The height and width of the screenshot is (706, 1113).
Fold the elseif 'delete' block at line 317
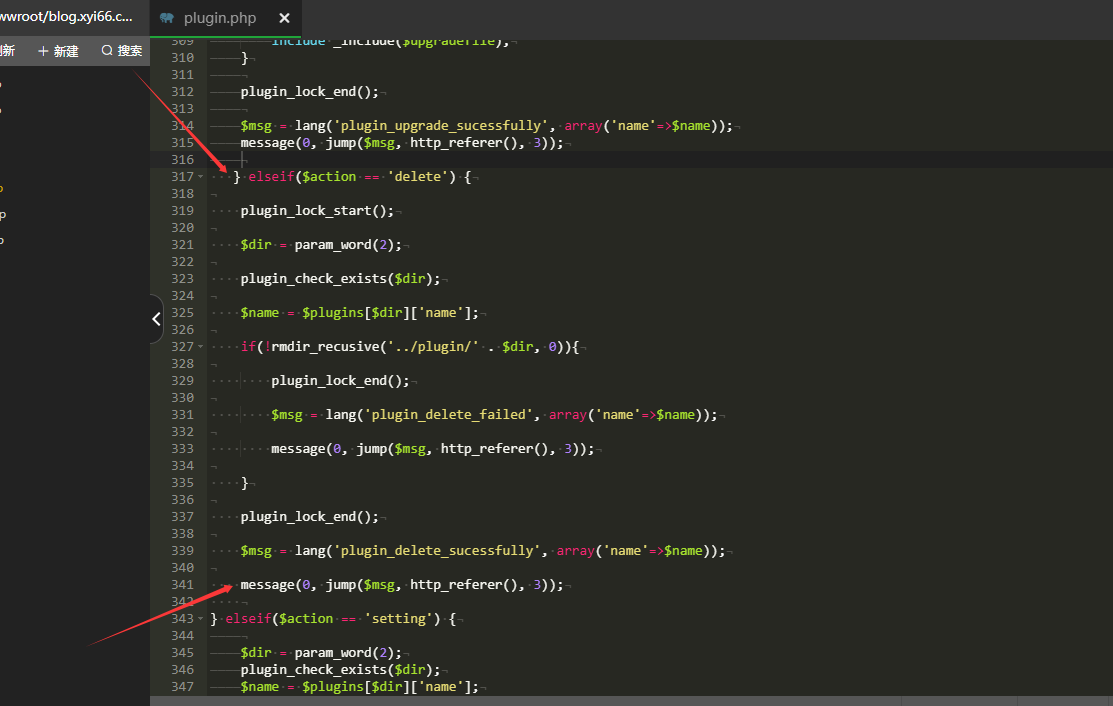coord(201,177)
